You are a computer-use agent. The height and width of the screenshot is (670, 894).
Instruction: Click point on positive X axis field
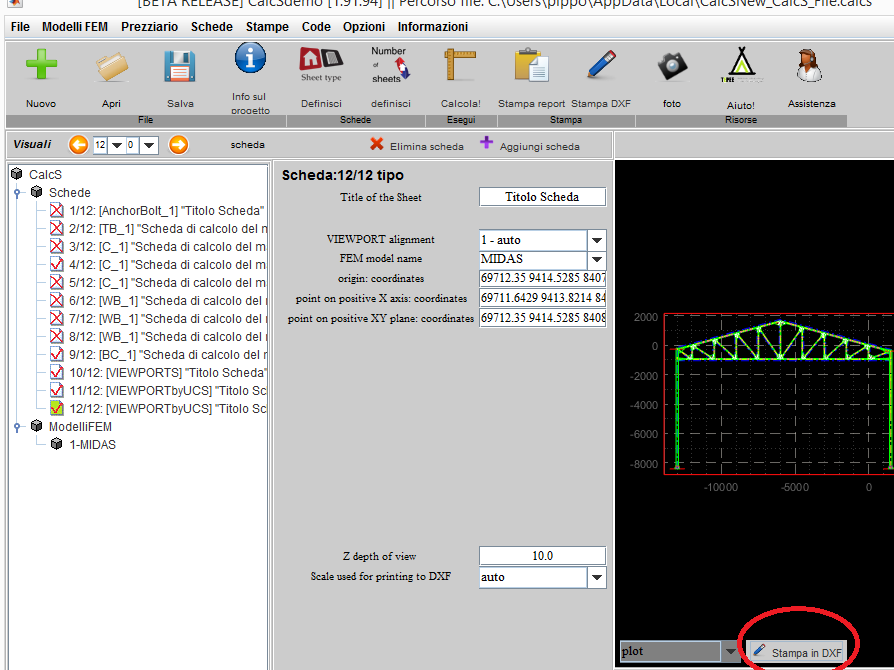click(542, 298)
